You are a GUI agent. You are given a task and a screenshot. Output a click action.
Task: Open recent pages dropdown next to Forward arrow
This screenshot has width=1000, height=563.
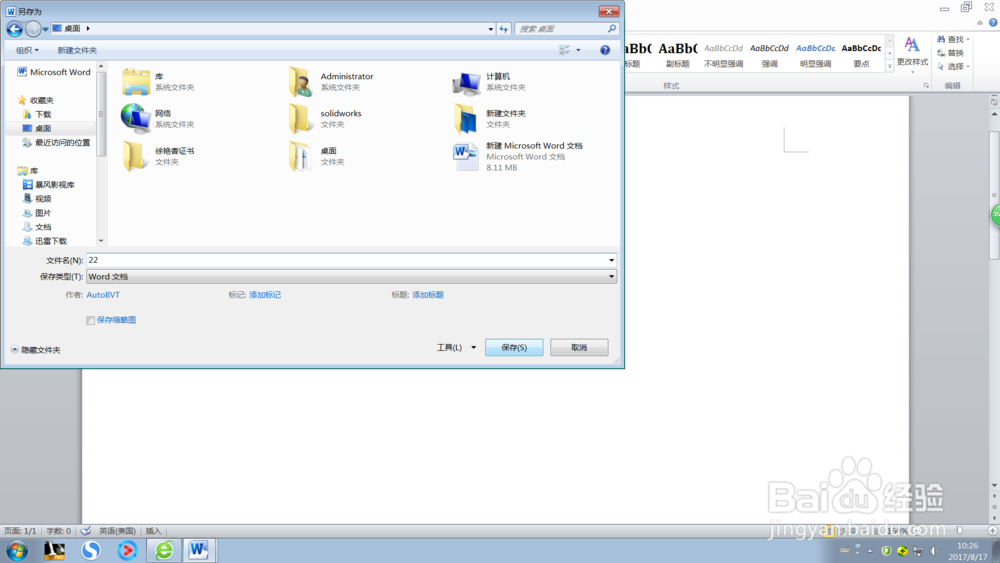[45, 29]
